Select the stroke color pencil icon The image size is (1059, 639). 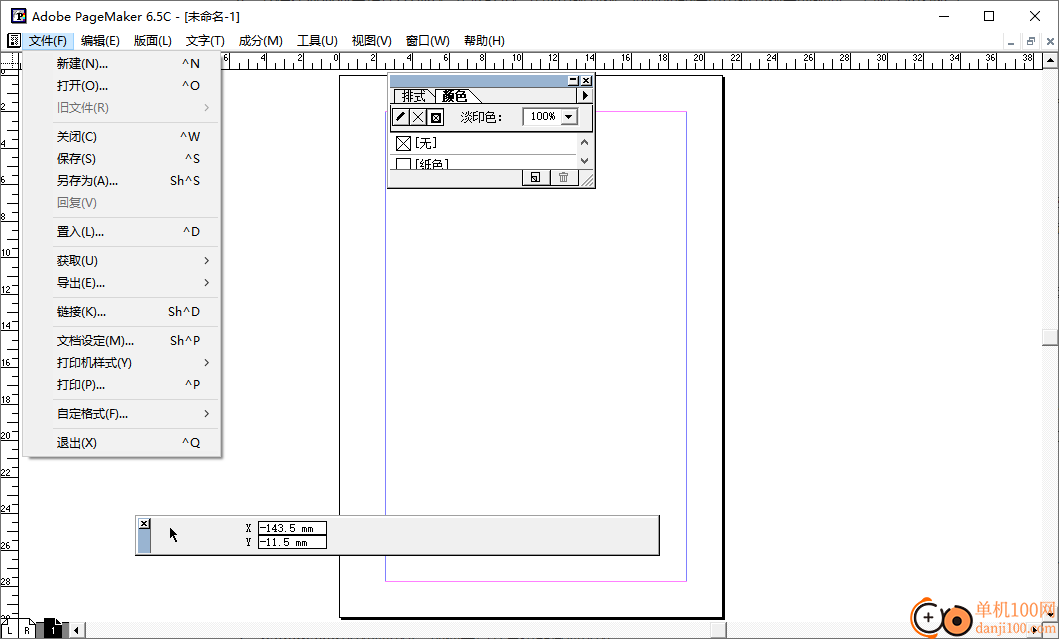401,117
